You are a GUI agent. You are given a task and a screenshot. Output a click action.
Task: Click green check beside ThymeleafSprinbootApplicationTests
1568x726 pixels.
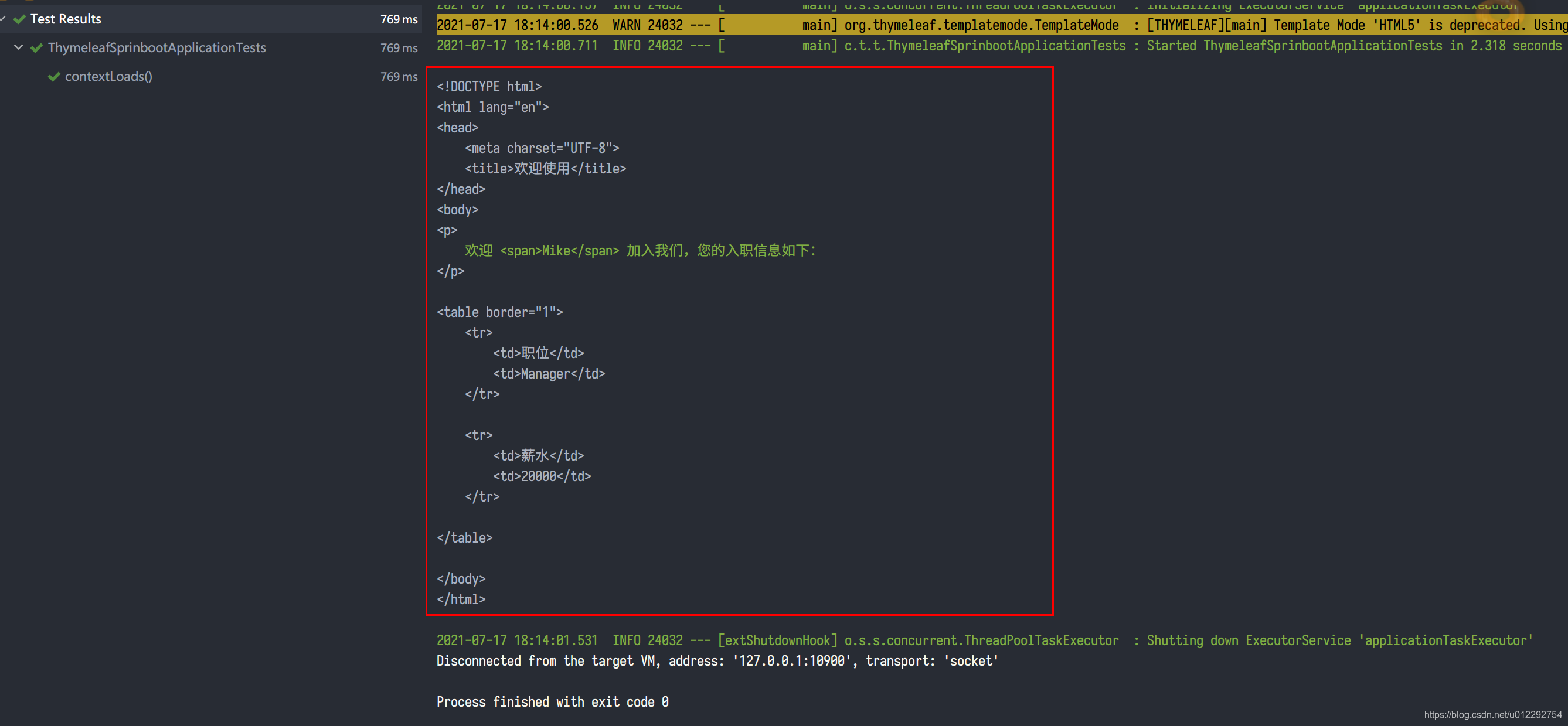[x=36, y=47]
